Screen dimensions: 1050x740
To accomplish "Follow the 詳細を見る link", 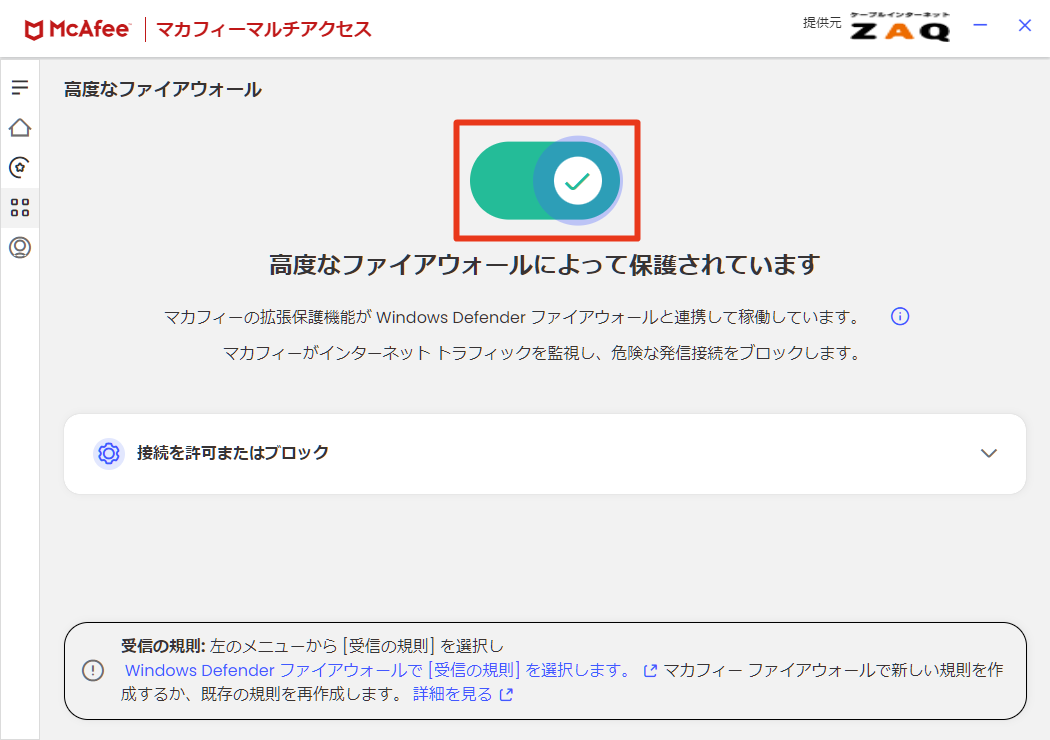I will (x=453, y=694).
